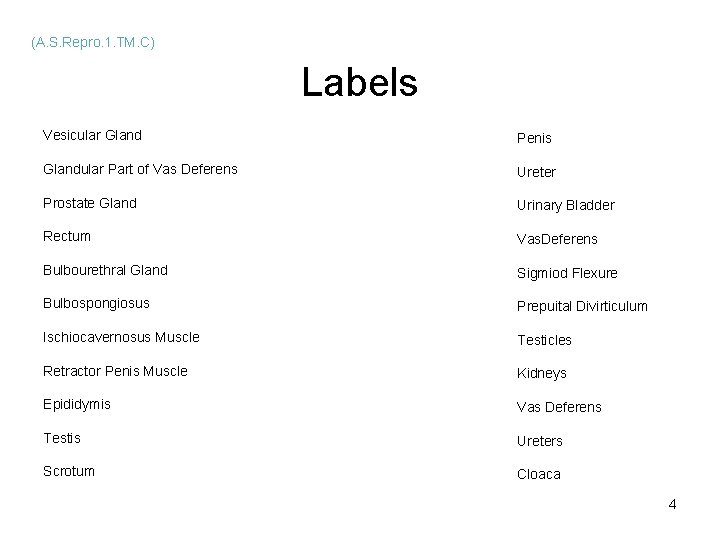Image resolution: width=720 pixels, height=540 pixels.
Task: Select the Glandular Part of Vas Deferens text
Action: click(x=140, y=169)
